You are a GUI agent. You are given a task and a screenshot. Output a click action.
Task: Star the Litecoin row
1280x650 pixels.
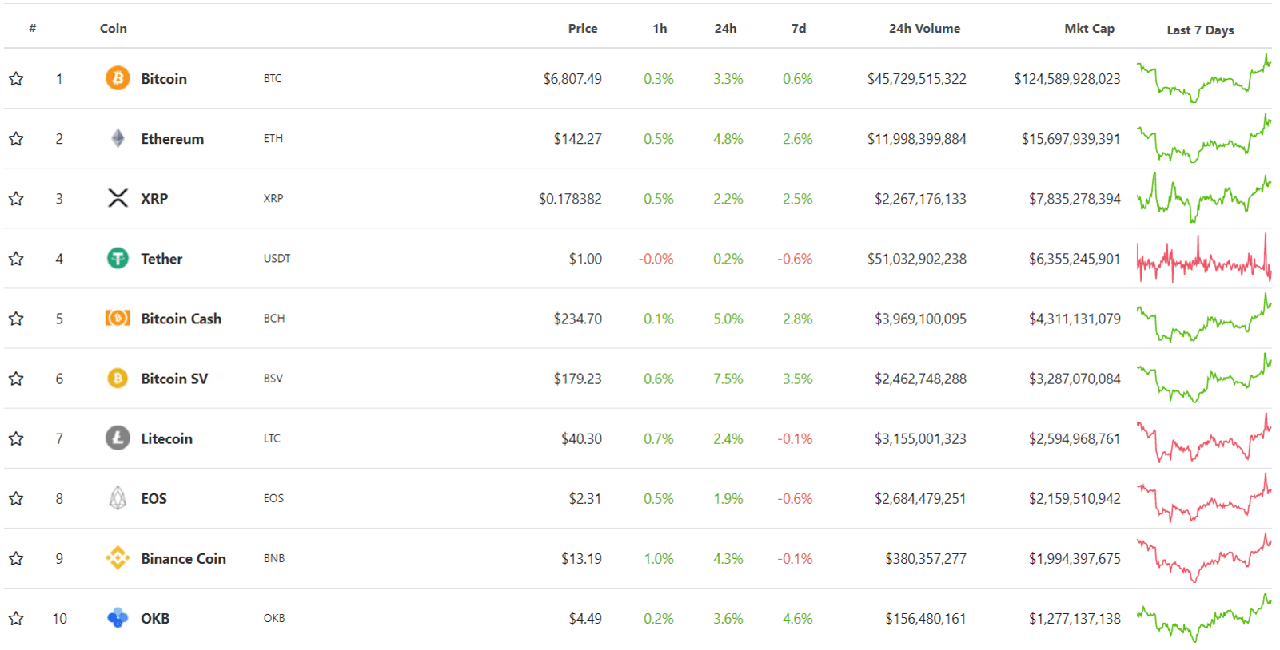[x=16, y=439]
